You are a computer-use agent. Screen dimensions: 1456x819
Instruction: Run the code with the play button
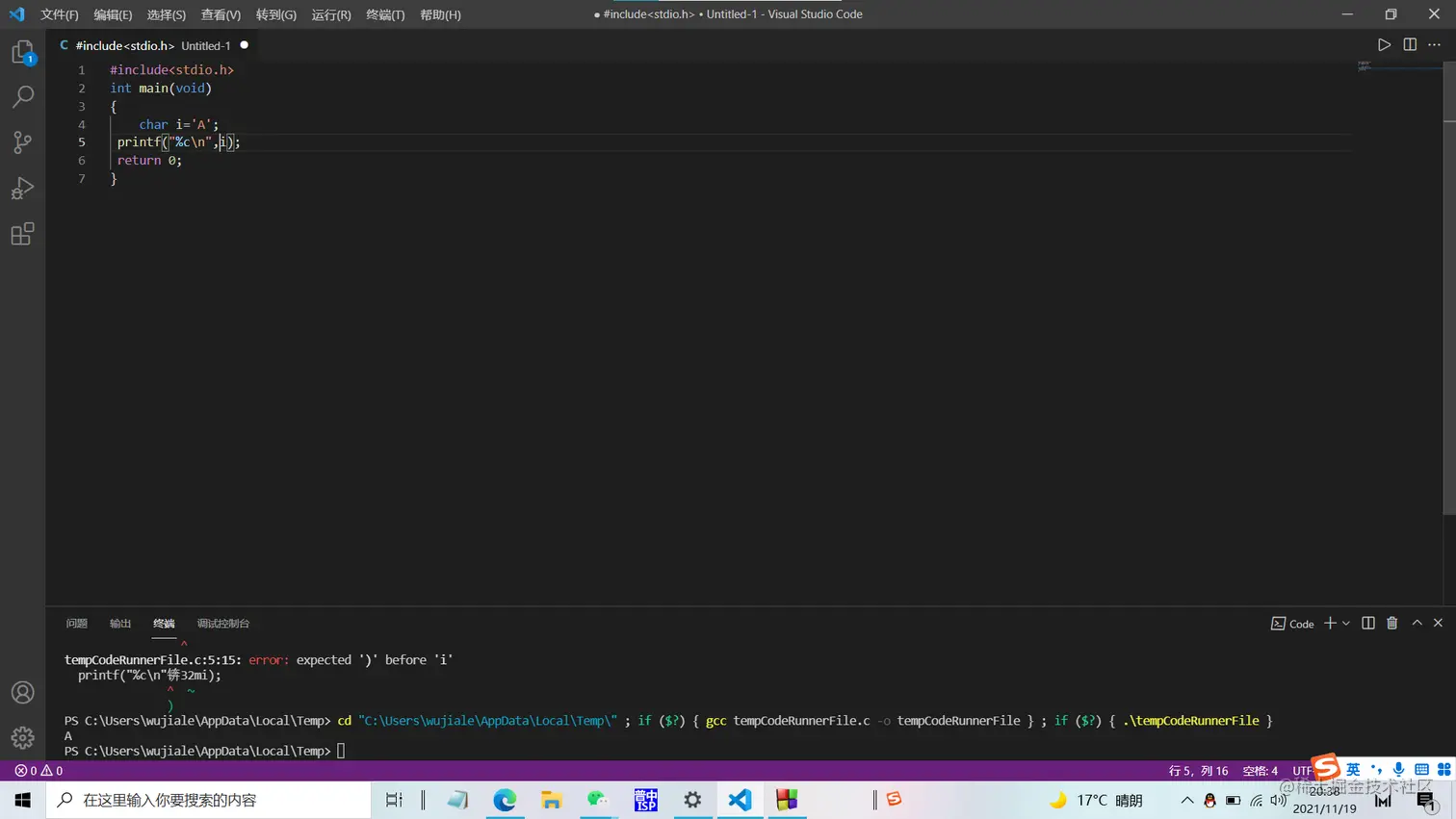coord(1384,45)
